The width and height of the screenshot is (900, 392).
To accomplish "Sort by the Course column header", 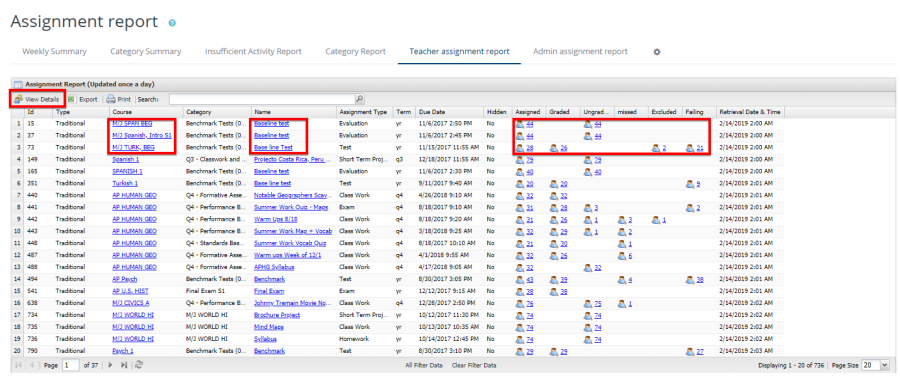I will (x=146, y=112).
